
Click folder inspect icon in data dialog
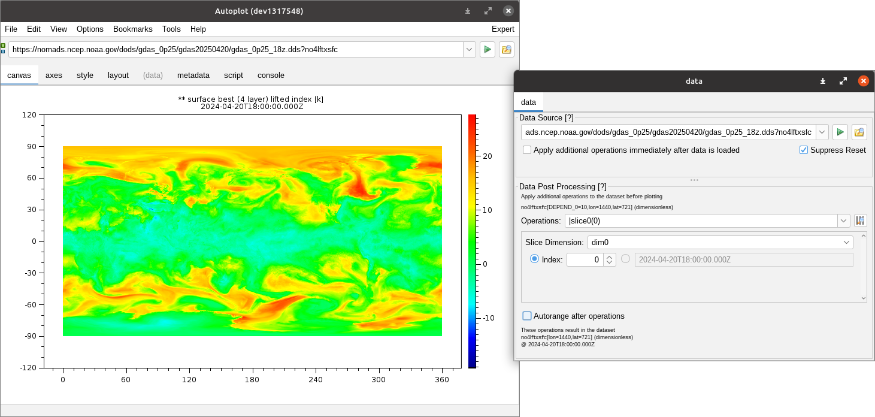click(858, 132)
